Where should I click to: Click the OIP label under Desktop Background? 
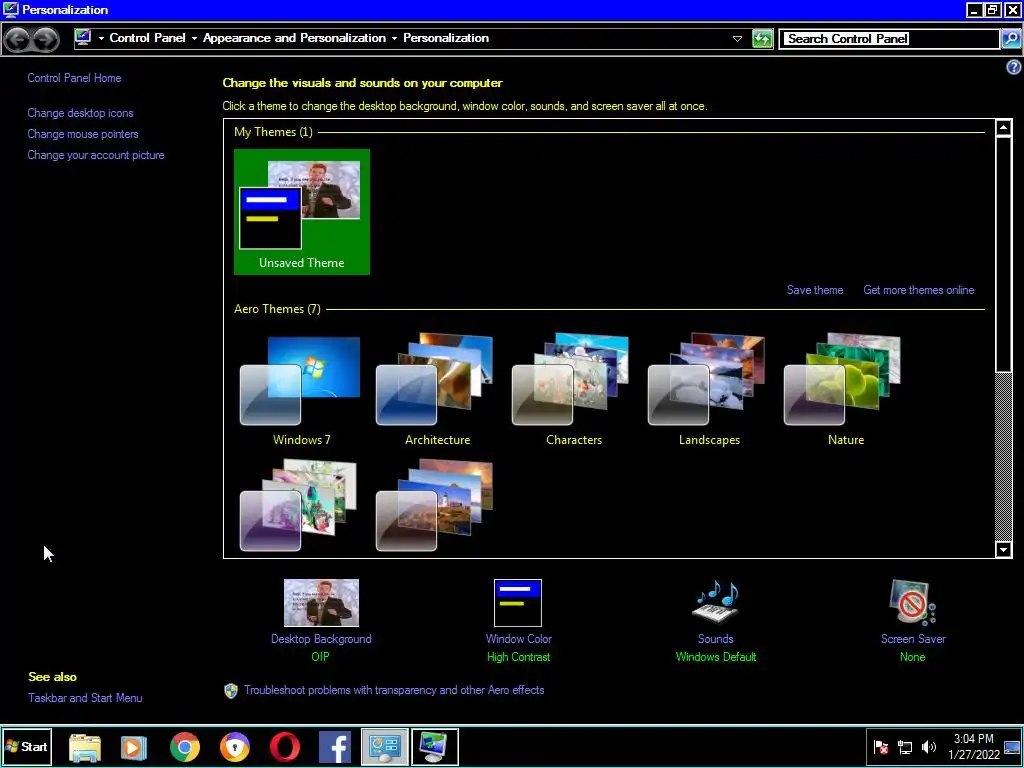coord(321,657)
